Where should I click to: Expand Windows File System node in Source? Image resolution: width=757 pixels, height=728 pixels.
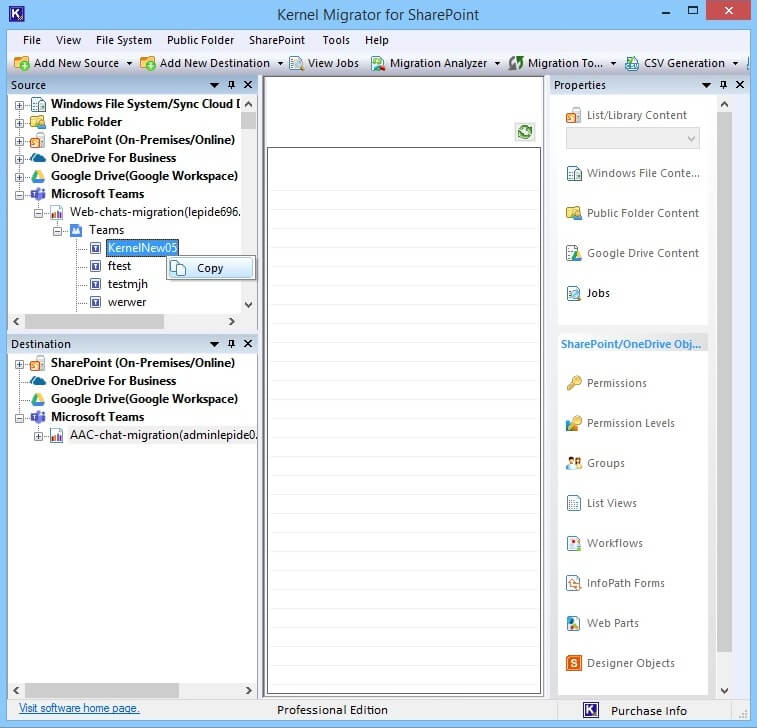point(19,105)
